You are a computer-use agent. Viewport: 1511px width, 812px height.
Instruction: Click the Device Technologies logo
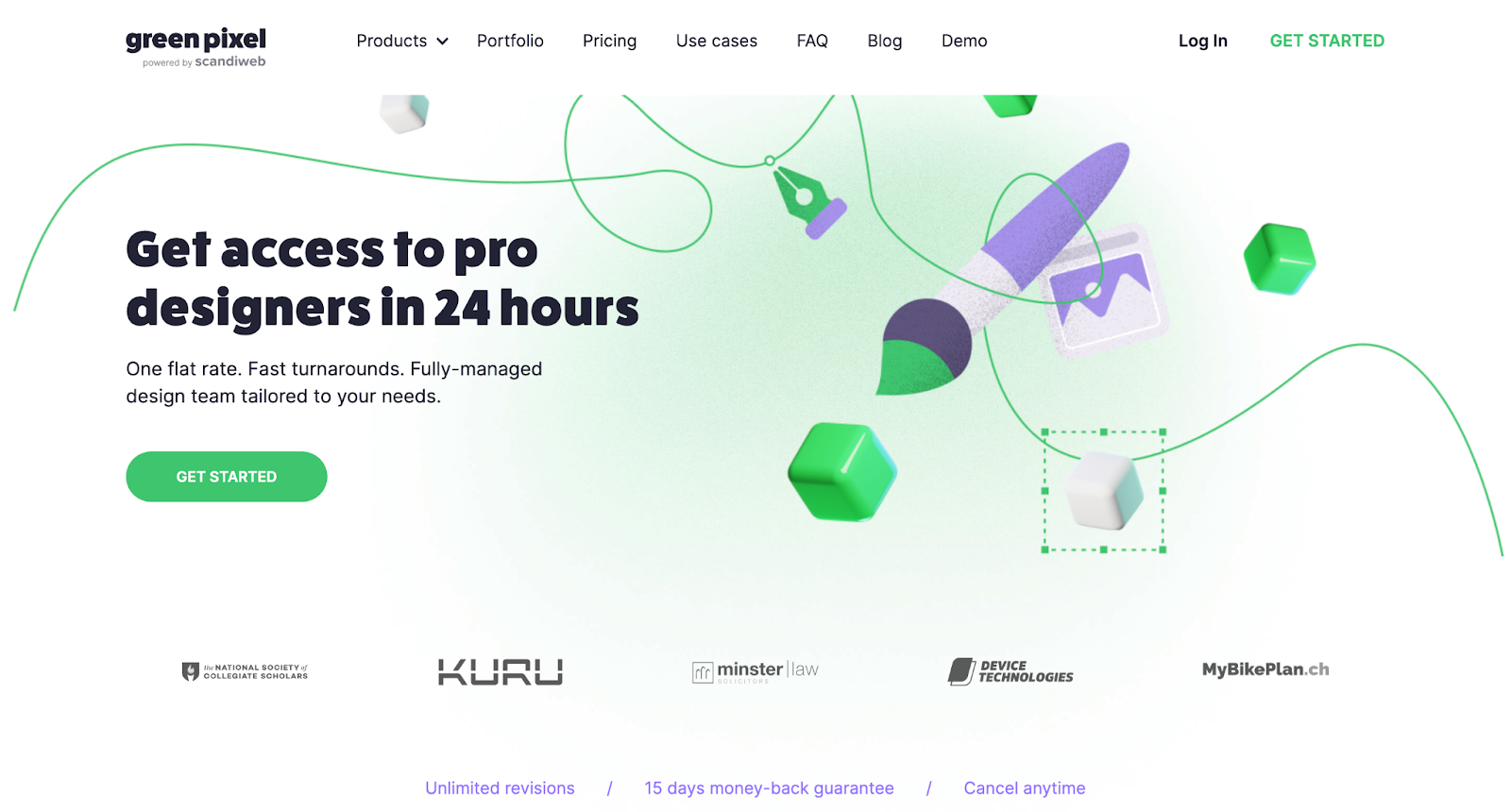(1010, 671)
